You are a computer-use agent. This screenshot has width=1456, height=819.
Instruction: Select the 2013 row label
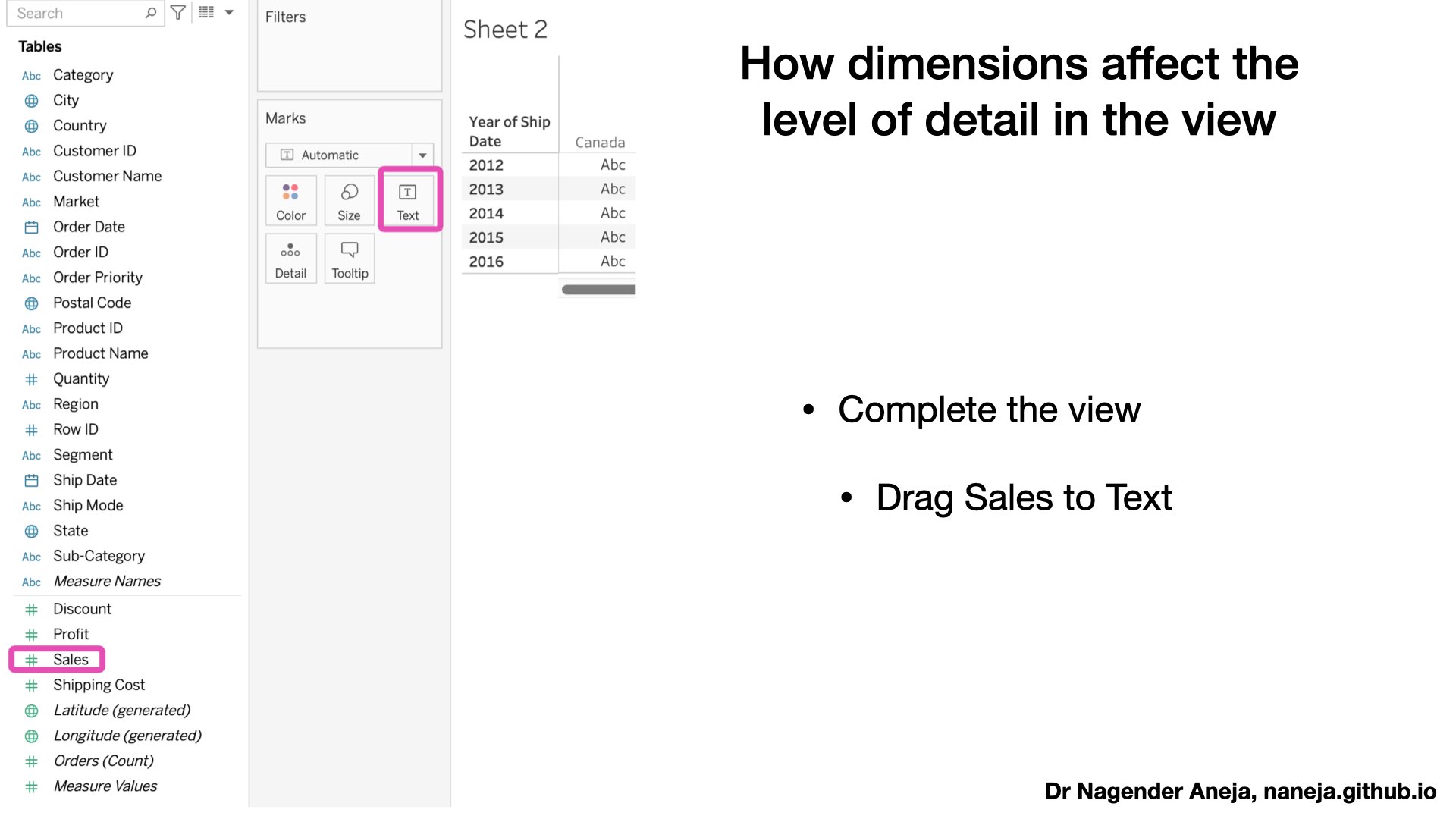coord(486,190)
